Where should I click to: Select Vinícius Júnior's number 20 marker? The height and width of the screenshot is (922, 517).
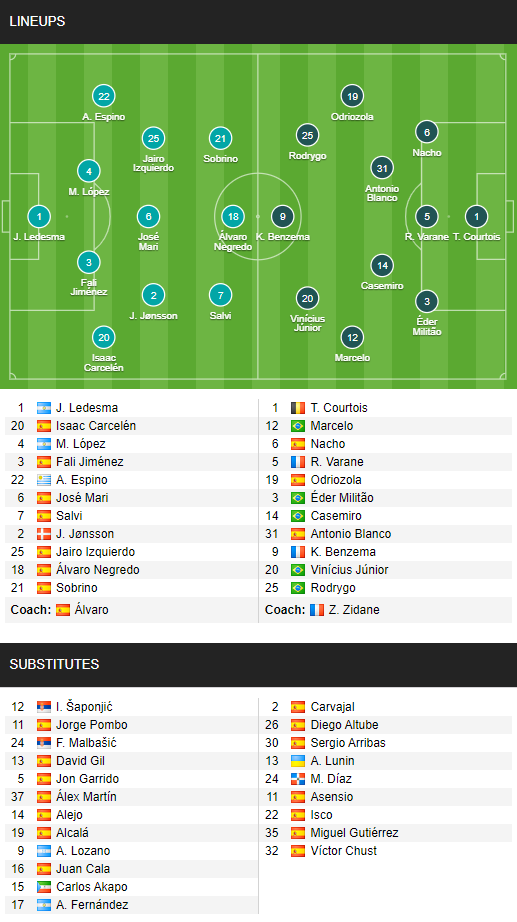click(x=307, y=298)
